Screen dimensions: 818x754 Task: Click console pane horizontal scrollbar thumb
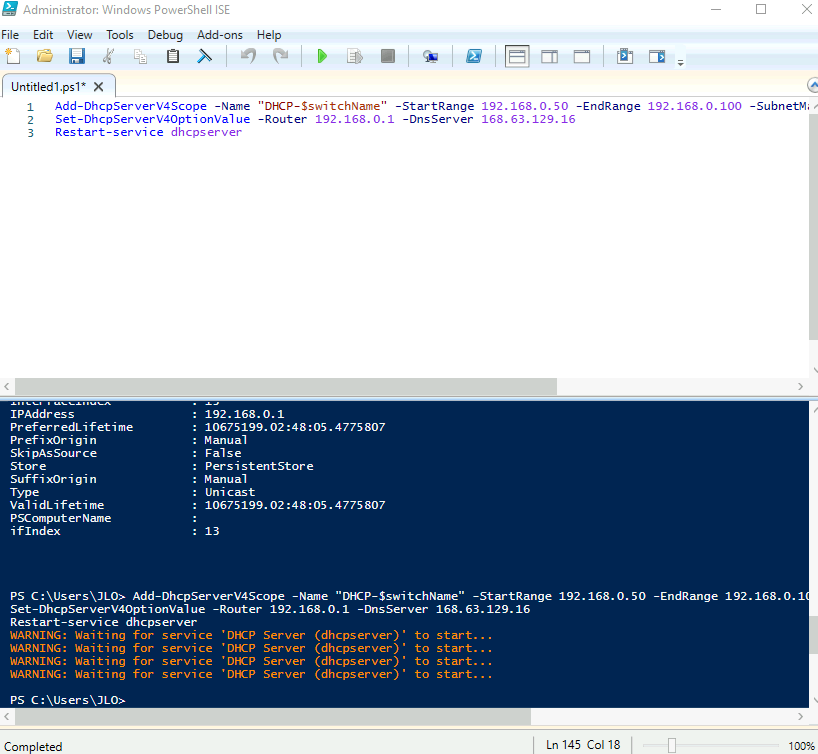click(x=273, y=716)
